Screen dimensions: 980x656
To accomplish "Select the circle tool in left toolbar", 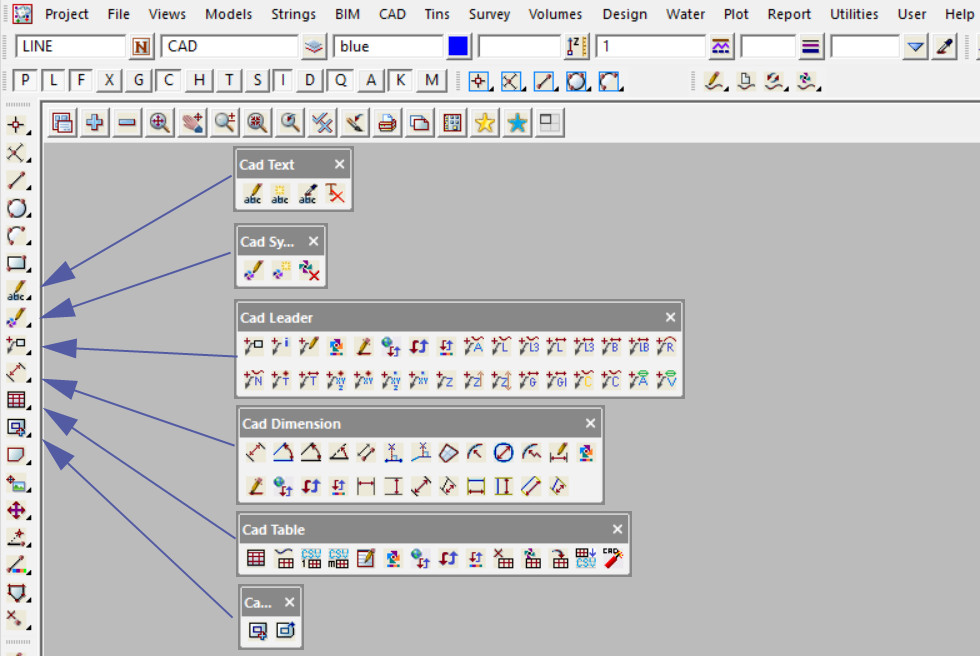I will (x=17, y=208).
